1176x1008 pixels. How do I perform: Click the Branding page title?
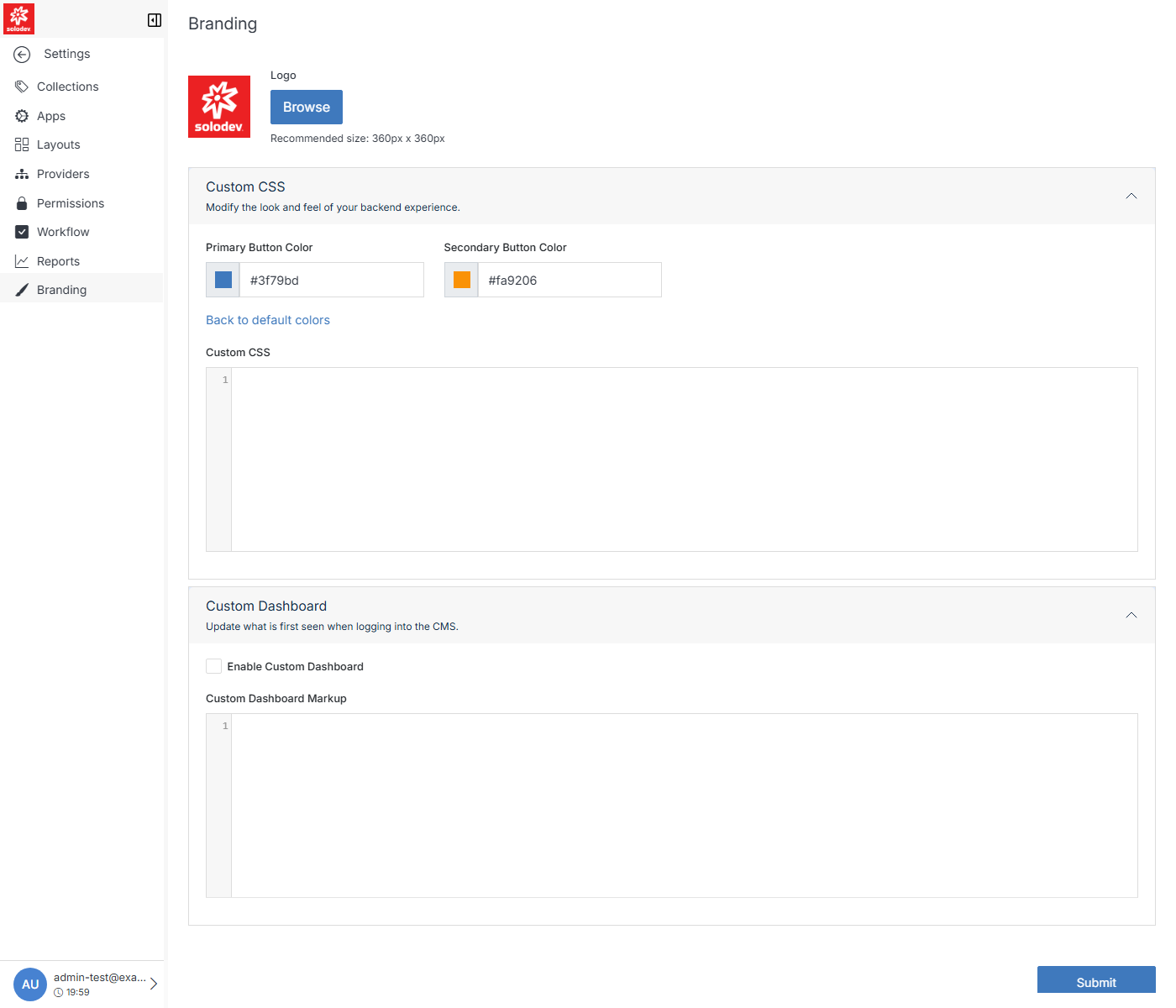click(223, 24)
